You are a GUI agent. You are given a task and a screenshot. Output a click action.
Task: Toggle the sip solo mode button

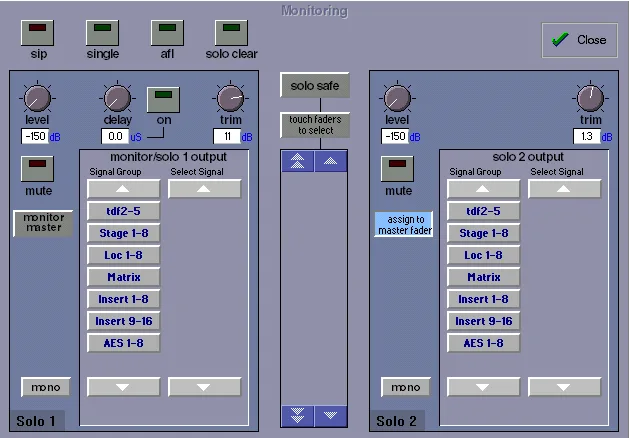pyautogui.click(x=37, y=33)
